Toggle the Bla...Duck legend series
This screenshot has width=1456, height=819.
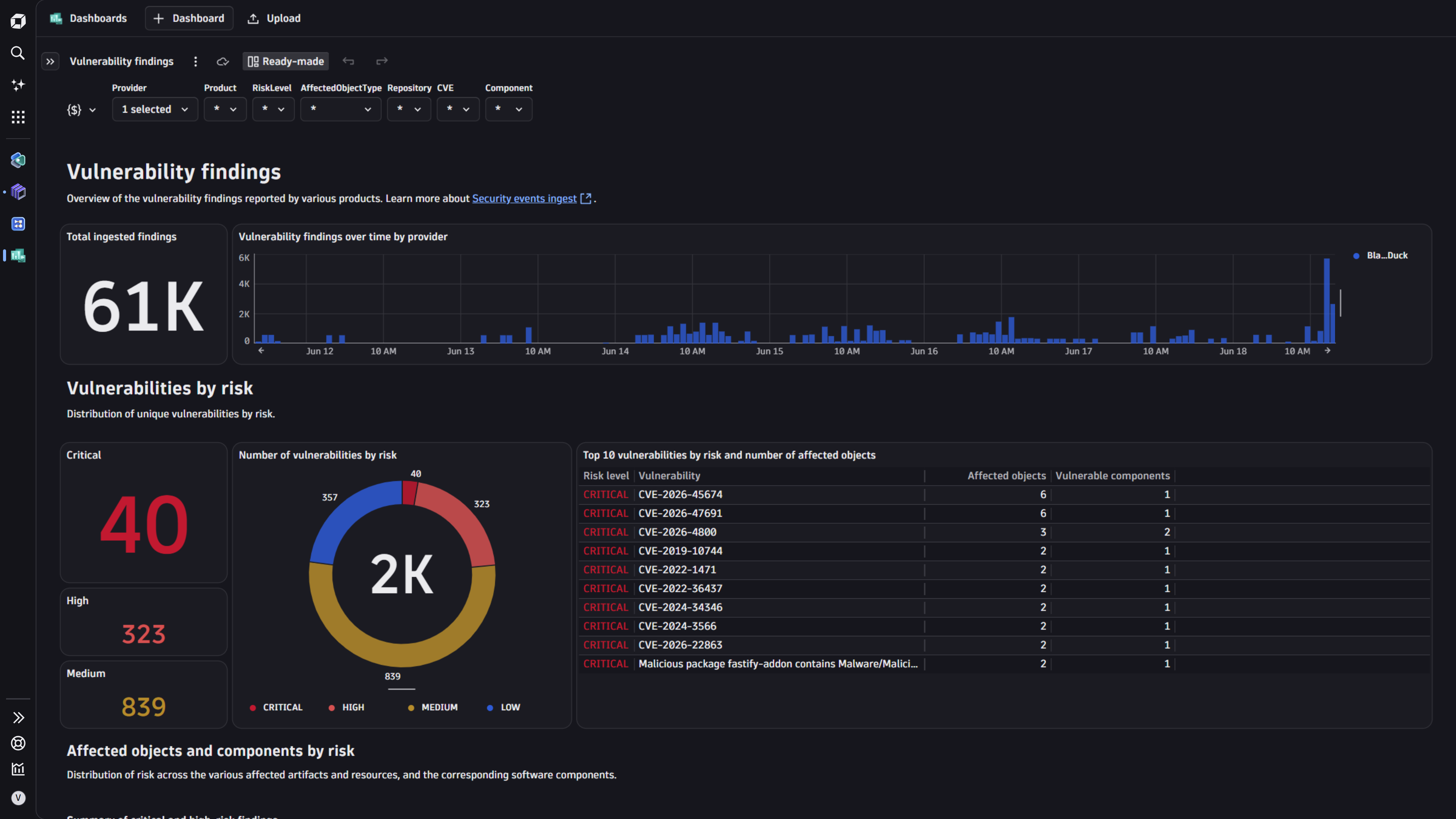click(x=1381, y=256)
